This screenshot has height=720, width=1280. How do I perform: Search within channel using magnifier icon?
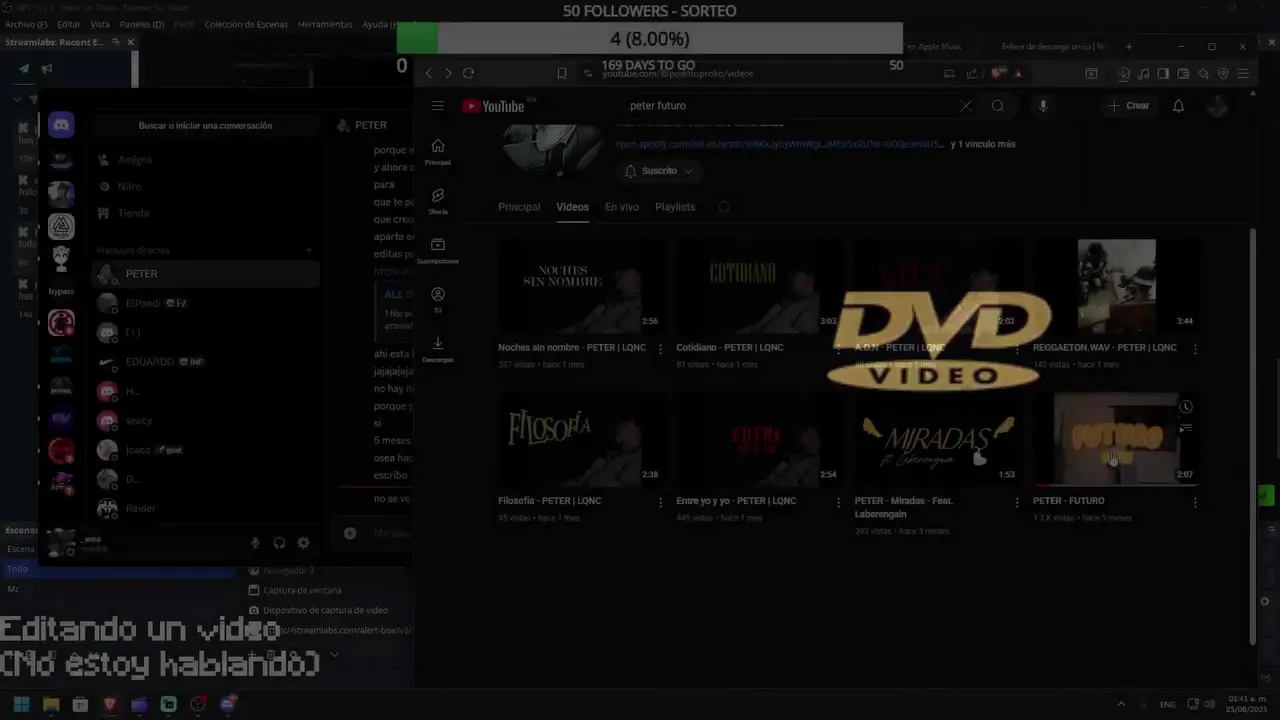coord(724,207)
